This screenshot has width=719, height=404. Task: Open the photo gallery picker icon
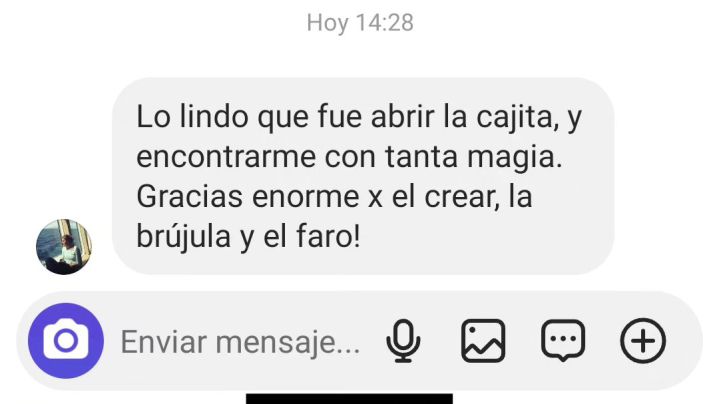[483, 341]
